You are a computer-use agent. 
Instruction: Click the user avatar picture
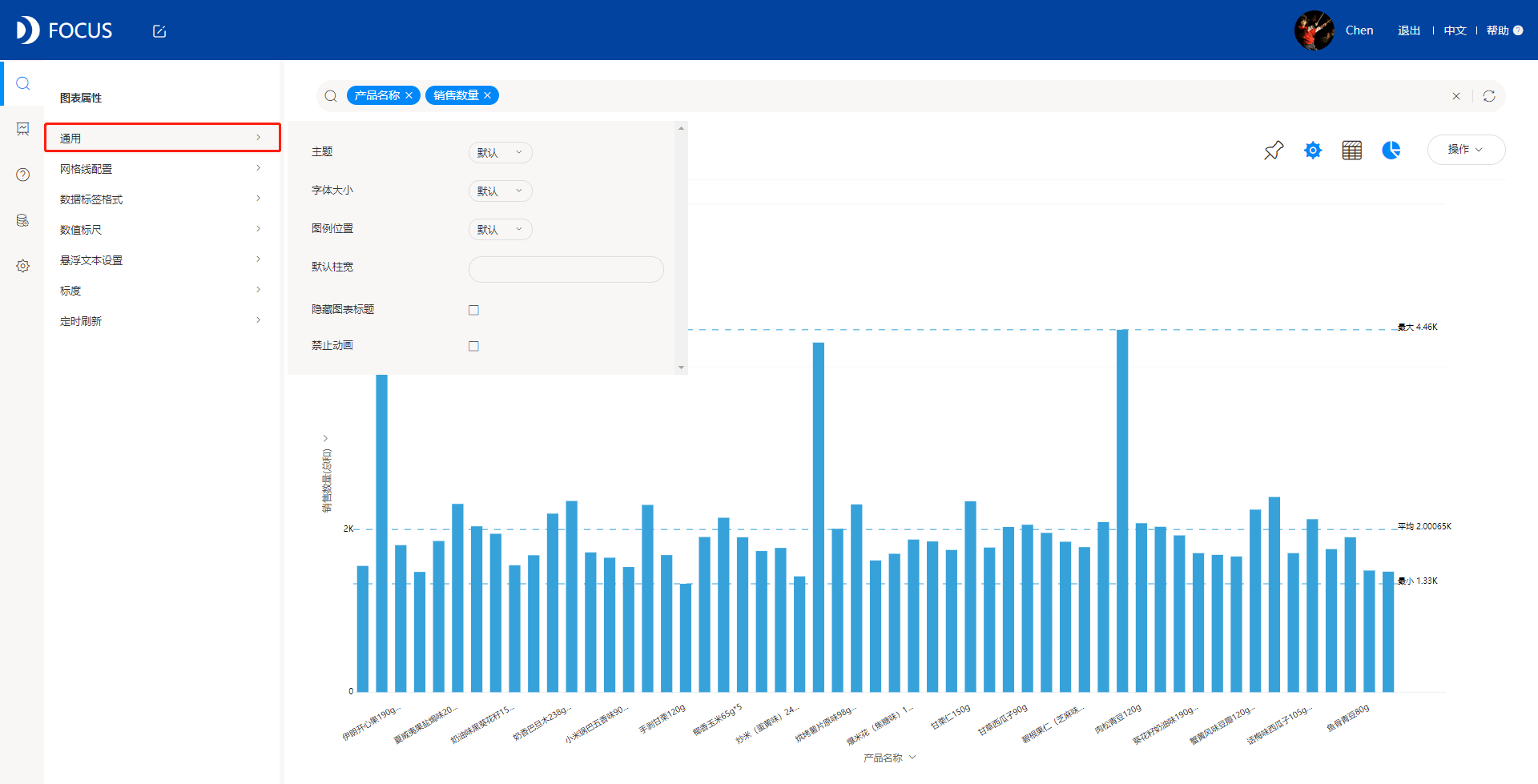pos(1315,30)
